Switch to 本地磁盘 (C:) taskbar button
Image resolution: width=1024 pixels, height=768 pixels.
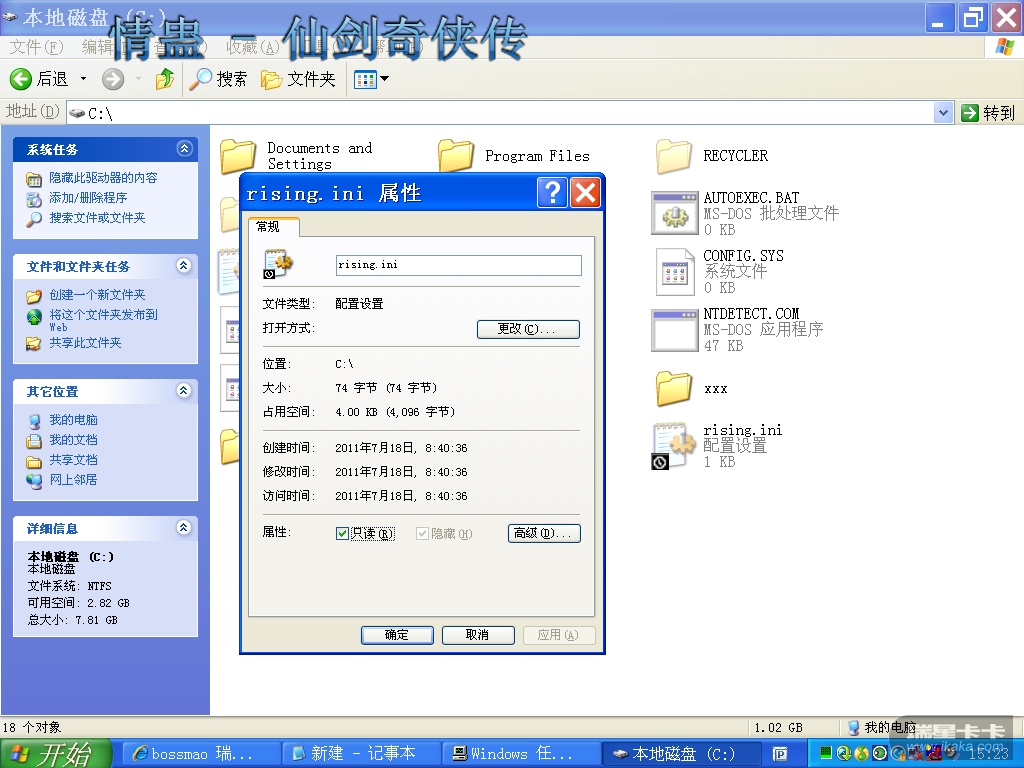680,754
